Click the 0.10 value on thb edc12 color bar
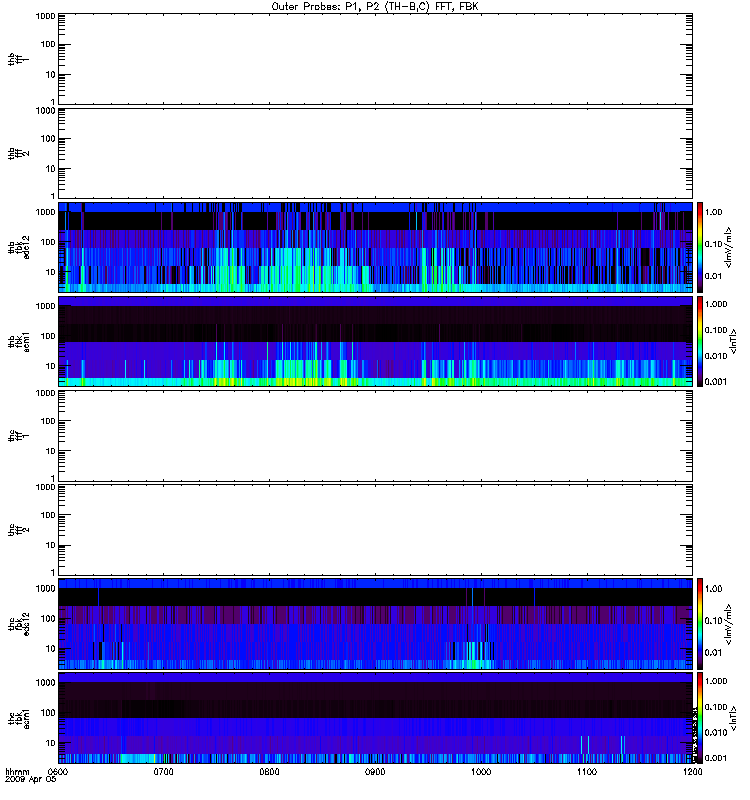750x800 pixels. (713, 244)
